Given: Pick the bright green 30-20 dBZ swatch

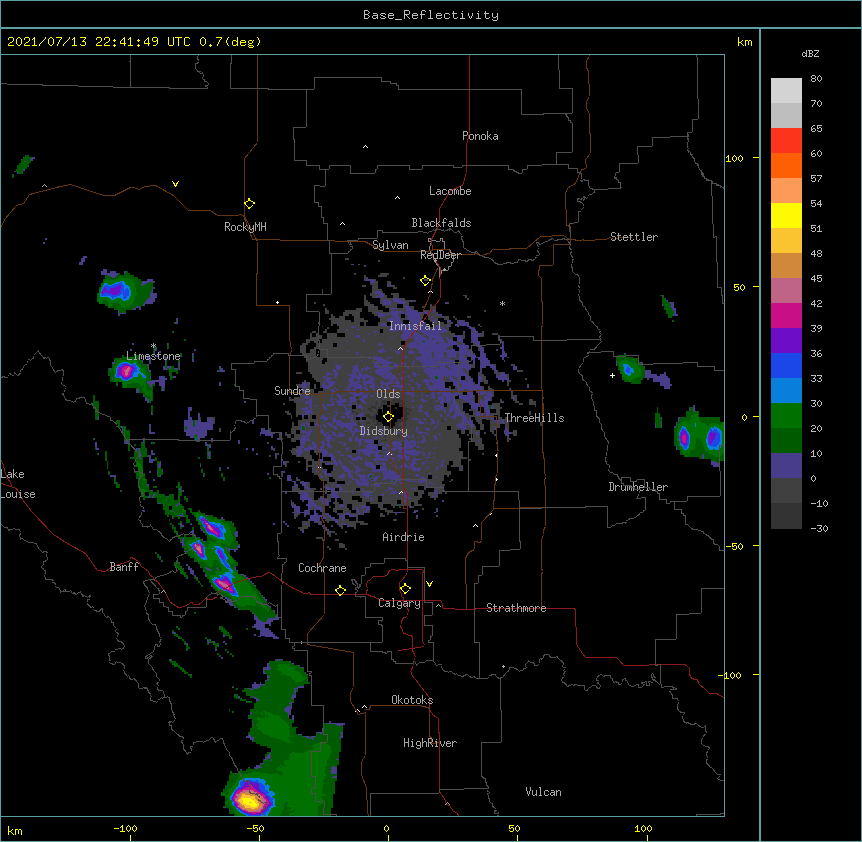Looking at the screenshot, I should point(786,416).
